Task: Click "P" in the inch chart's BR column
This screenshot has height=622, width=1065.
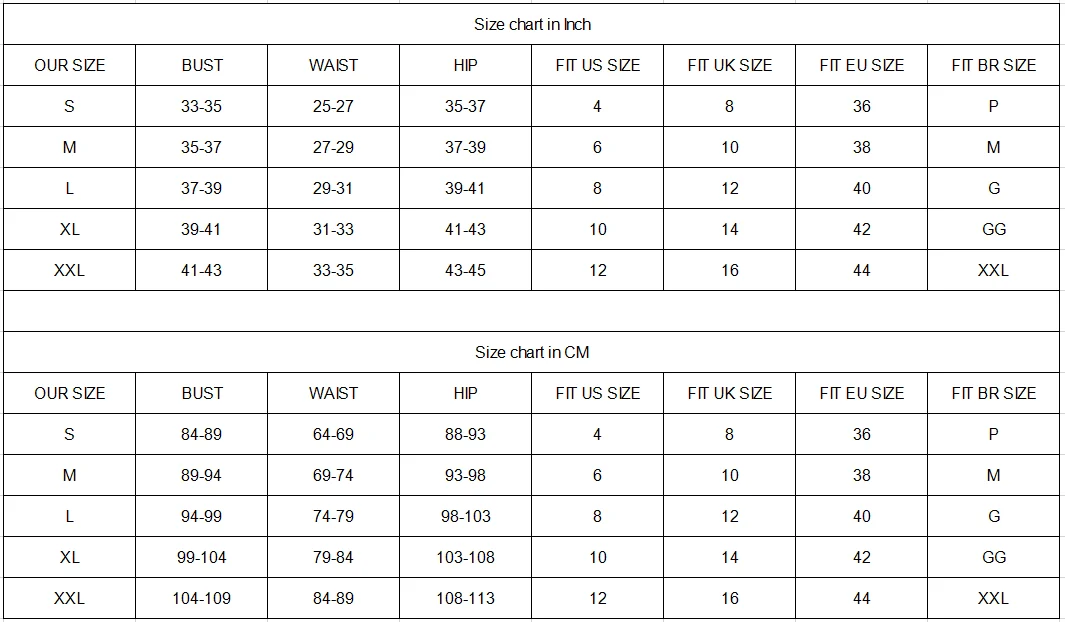Action: [x=993, y=106]
